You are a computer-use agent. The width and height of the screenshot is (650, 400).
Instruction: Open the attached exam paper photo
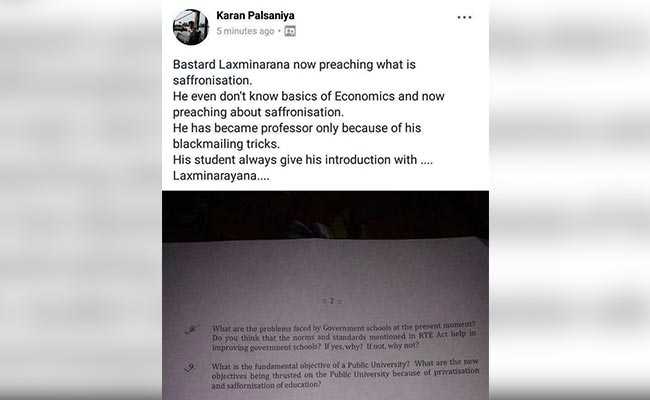click(x=325, y=295)
